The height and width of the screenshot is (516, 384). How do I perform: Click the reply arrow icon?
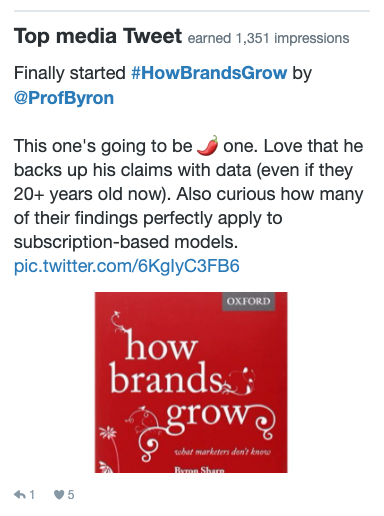click(x=20, y=494)
